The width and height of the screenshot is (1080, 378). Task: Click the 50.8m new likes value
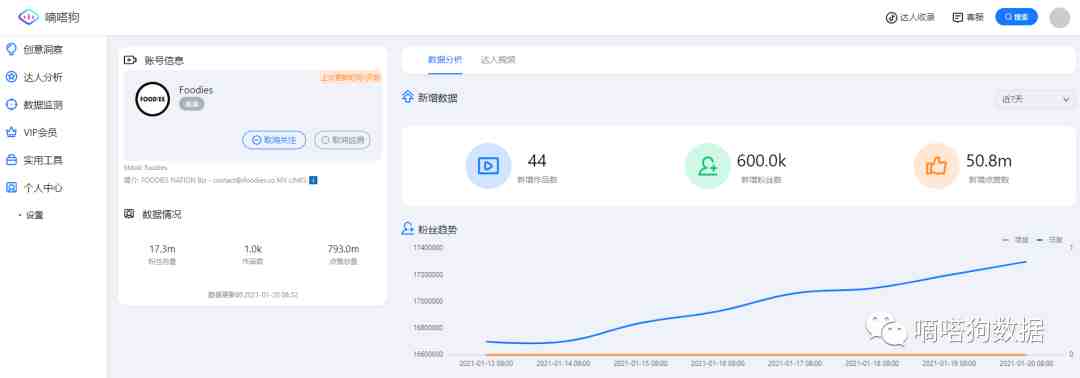pos(988,161)
